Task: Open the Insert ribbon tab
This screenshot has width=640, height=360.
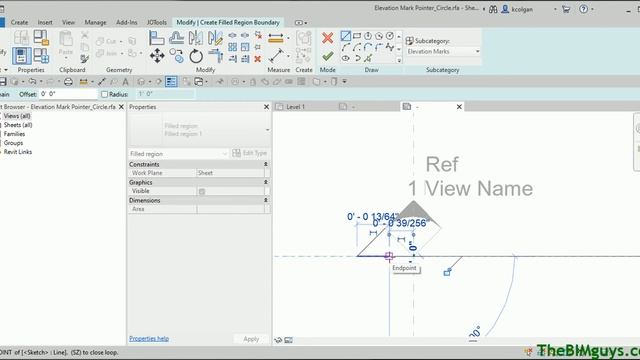Action: (x=45, y=22)
